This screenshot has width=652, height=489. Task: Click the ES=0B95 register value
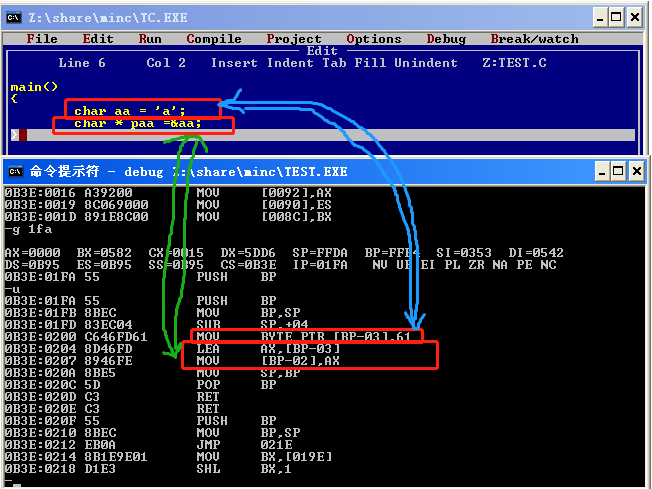[x=104, y=265]
